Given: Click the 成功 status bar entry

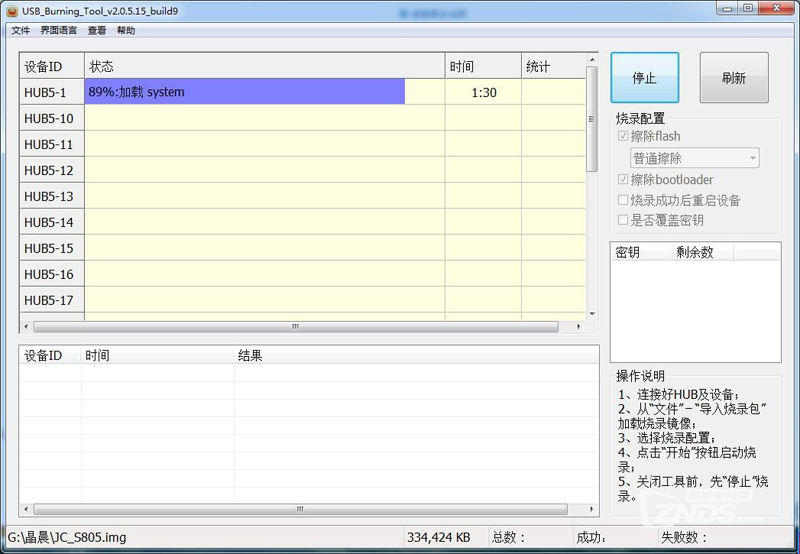Looking at the screenshot, I should click(591, 537).
